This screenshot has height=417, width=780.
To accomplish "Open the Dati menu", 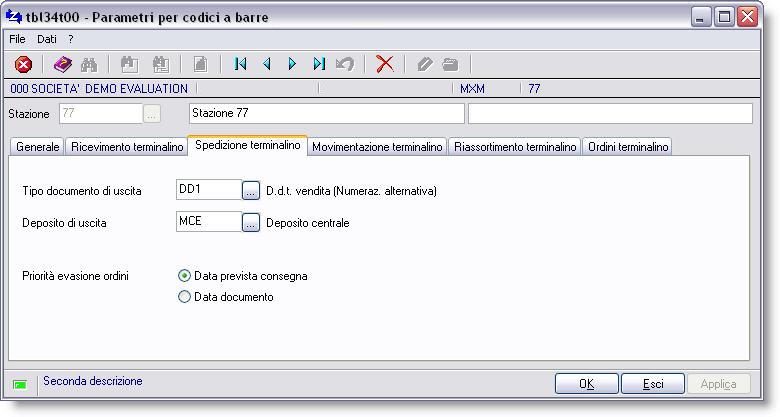I will pos(47,39).
